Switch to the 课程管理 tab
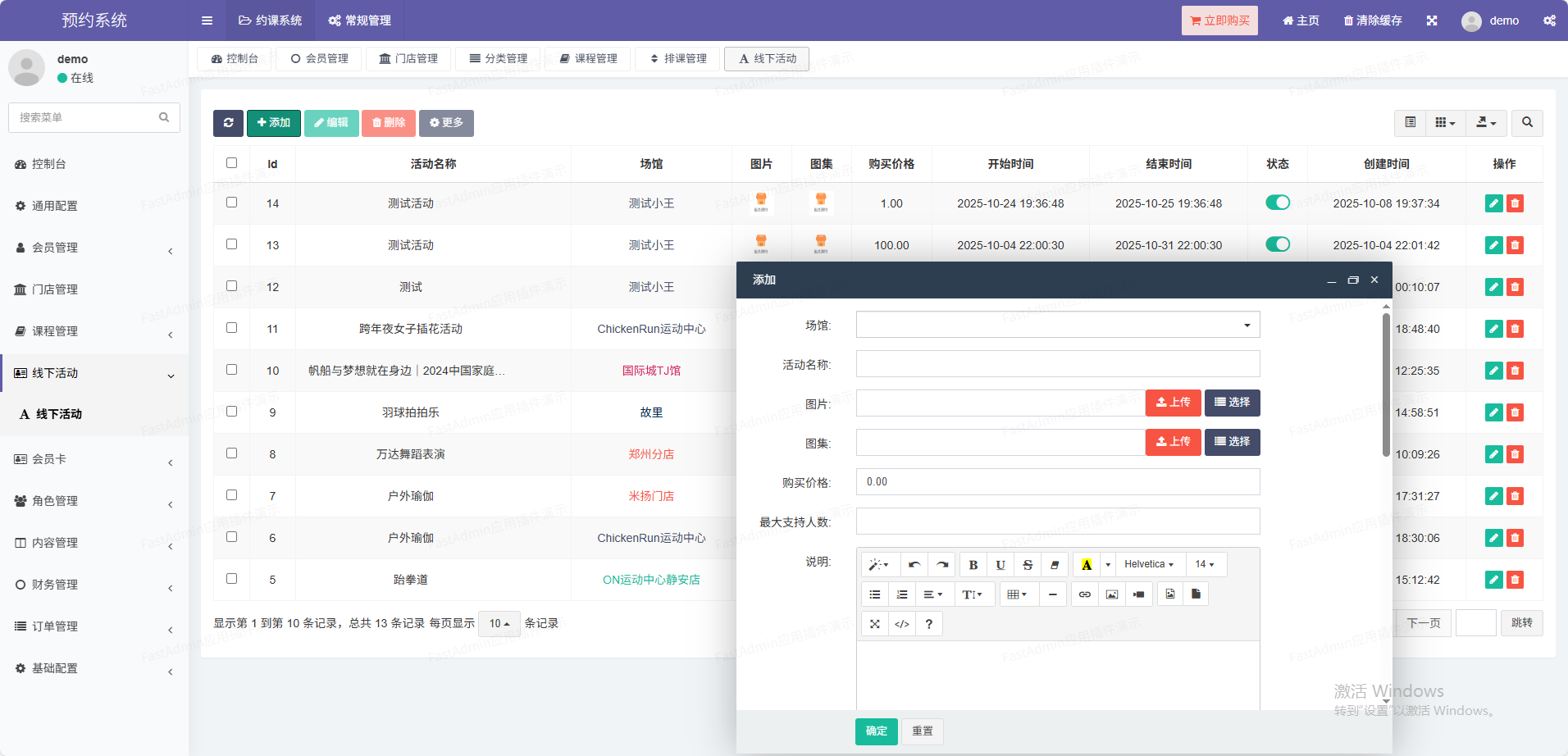 pyautogui.click(x=588, y=59)
